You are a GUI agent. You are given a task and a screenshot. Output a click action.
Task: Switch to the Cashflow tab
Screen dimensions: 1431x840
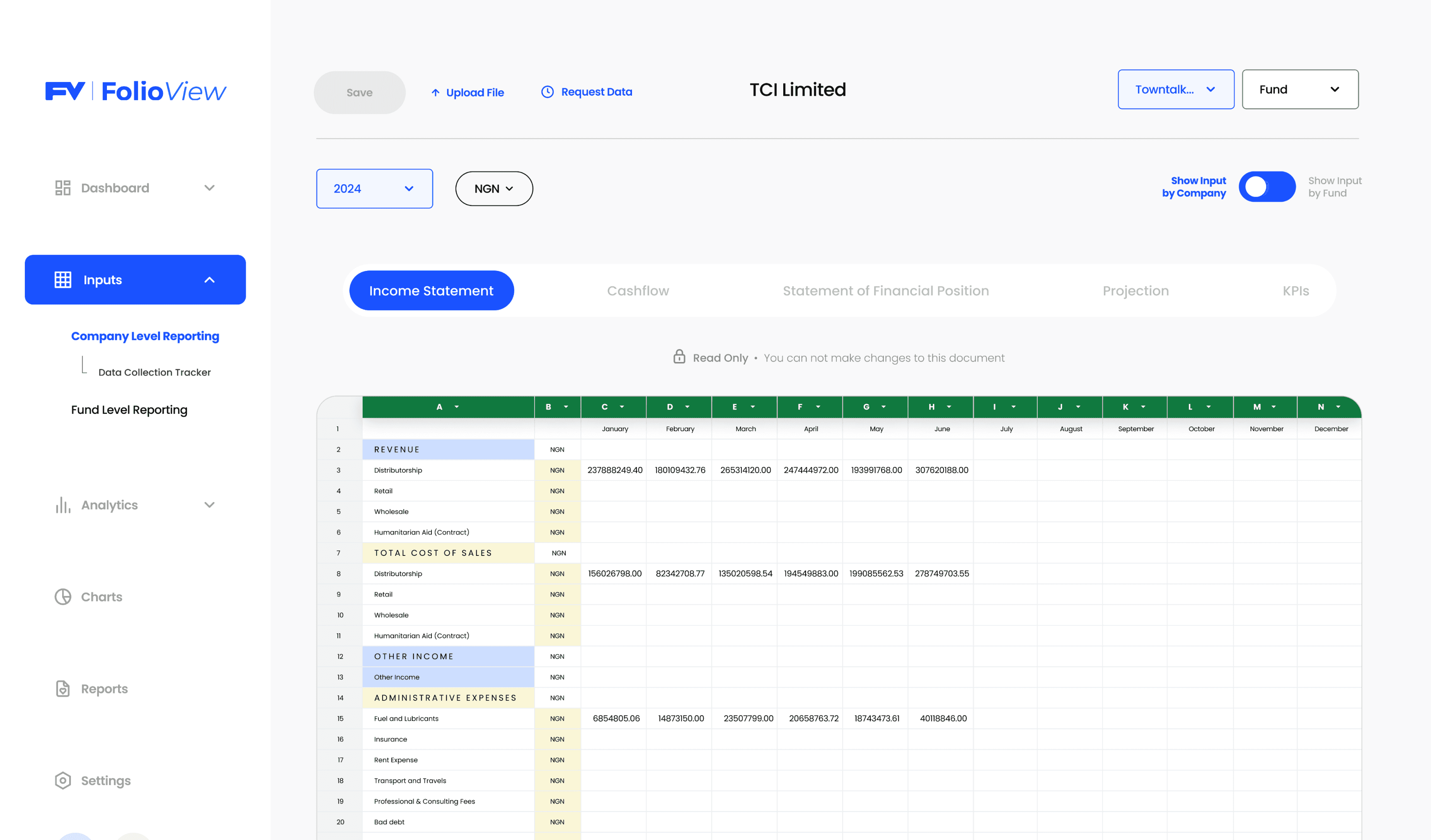click(x=638, y=291)
